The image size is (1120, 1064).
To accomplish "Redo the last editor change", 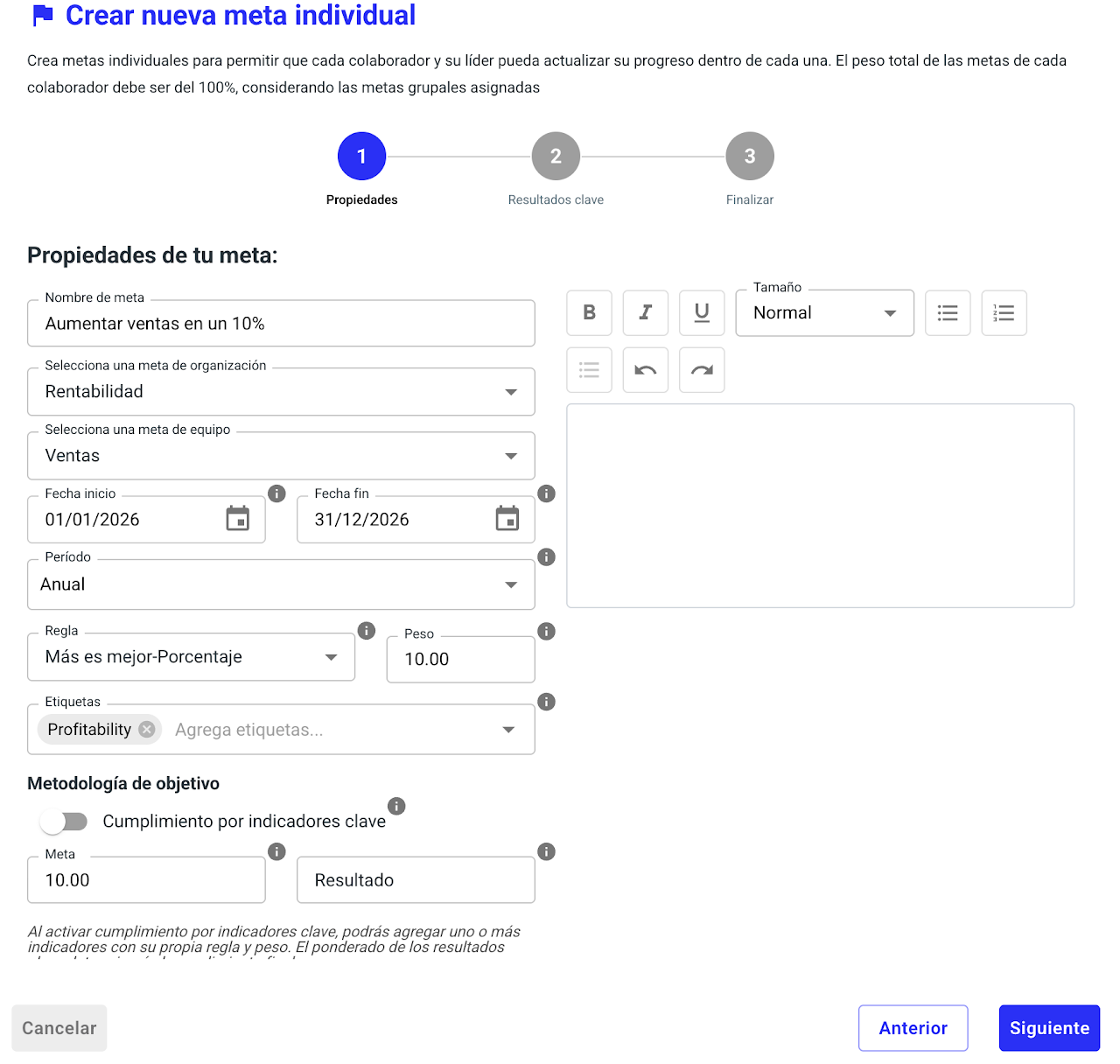I will pyautogui.click(x=702, y=369).
